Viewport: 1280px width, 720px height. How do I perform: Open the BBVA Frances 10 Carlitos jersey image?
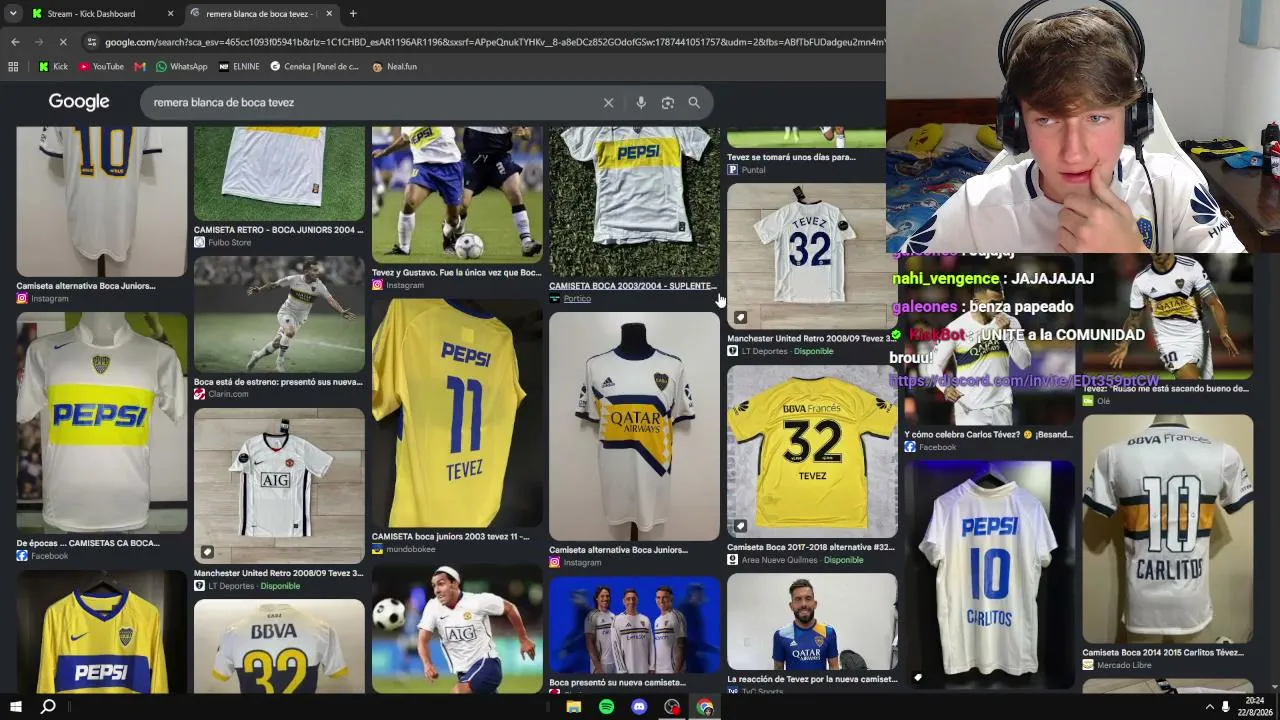1167,529
